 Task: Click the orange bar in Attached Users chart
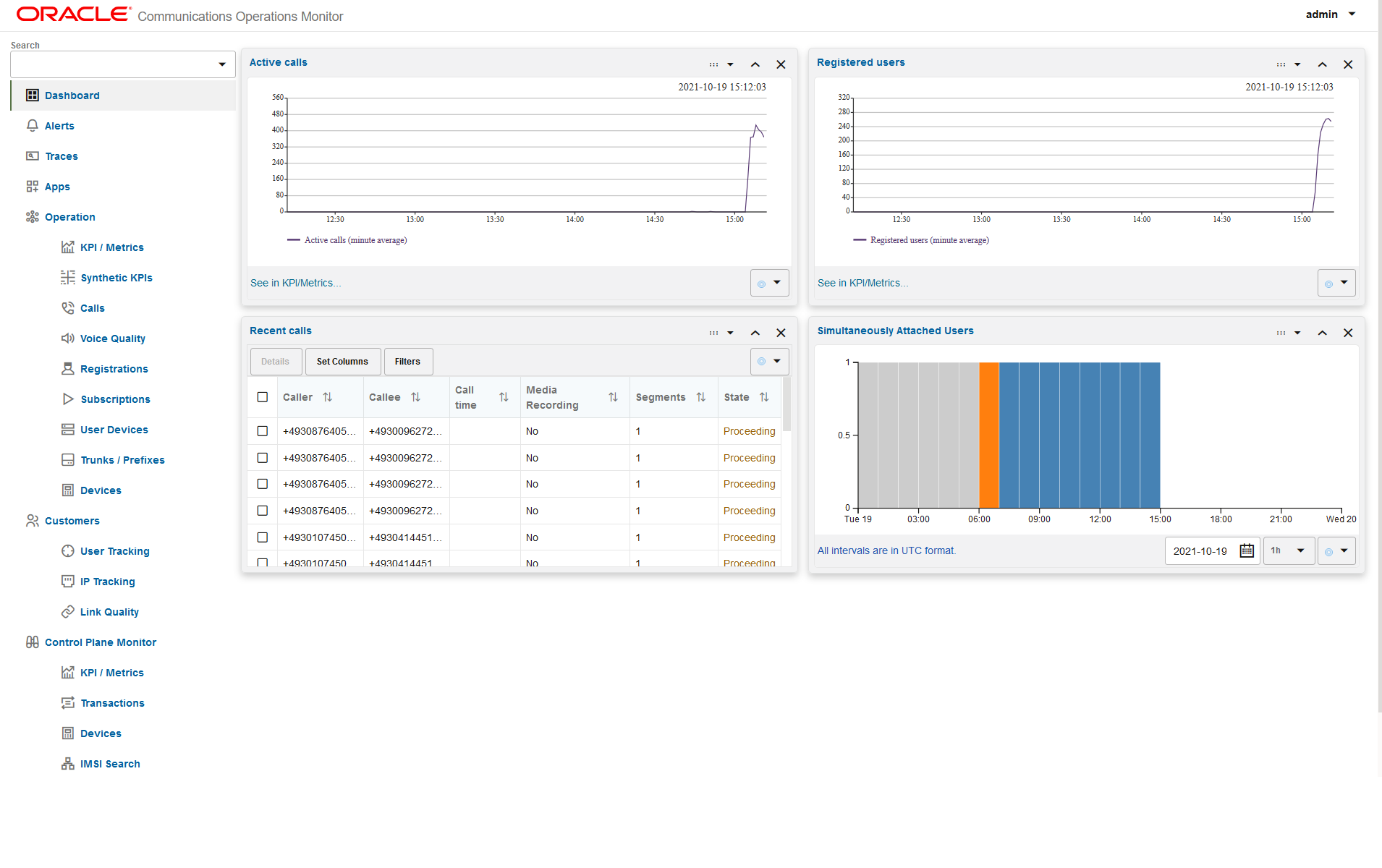click(989, 435)
